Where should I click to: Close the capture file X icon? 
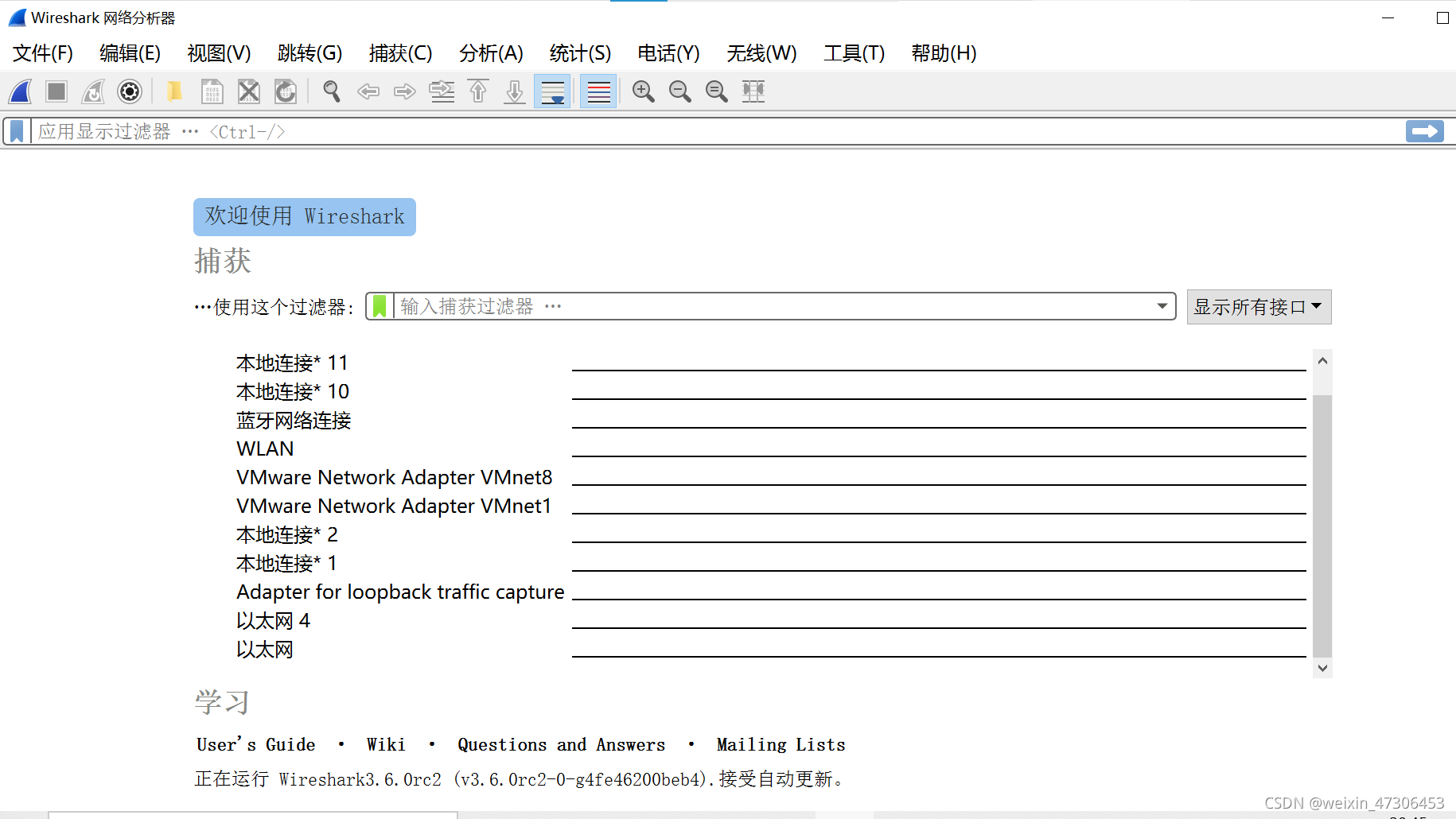249,91
